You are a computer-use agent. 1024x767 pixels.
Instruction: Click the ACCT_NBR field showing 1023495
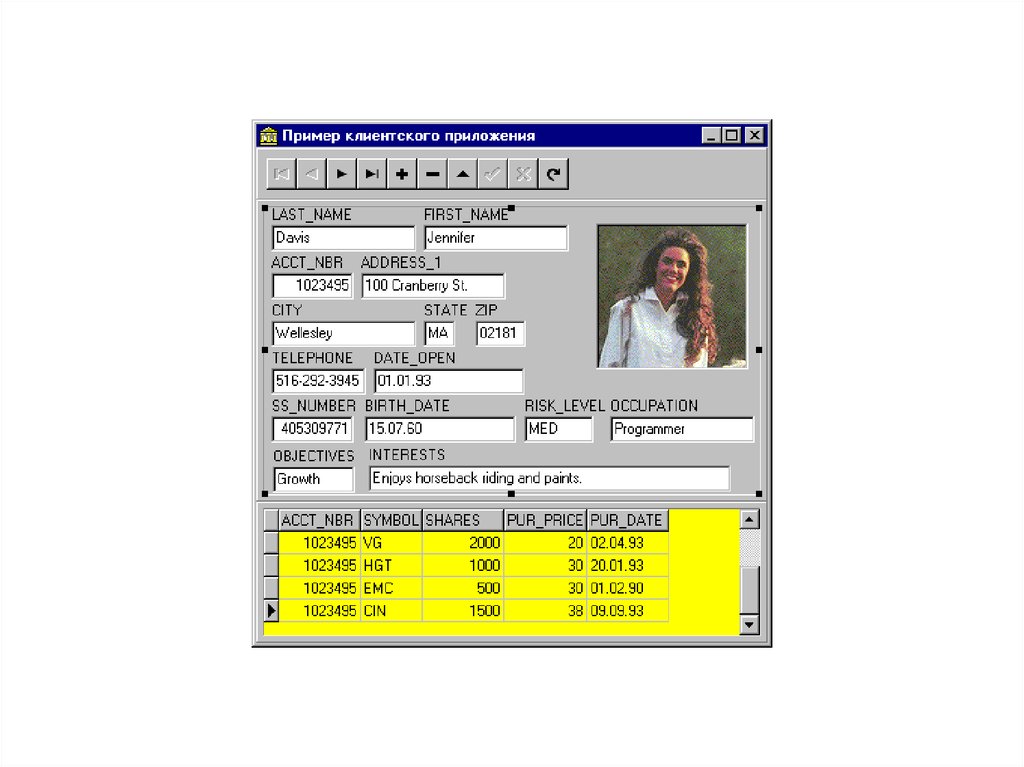312,286
